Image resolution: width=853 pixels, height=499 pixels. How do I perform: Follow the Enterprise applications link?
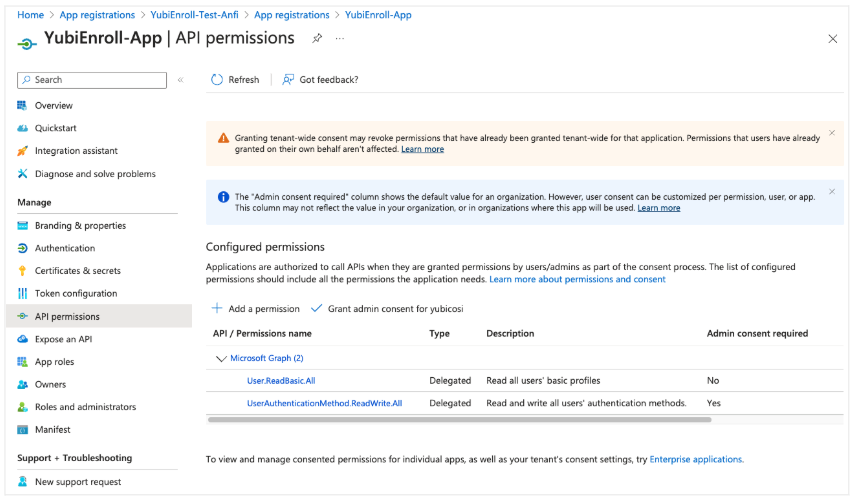pyautogui.click(x=695, y=459)
